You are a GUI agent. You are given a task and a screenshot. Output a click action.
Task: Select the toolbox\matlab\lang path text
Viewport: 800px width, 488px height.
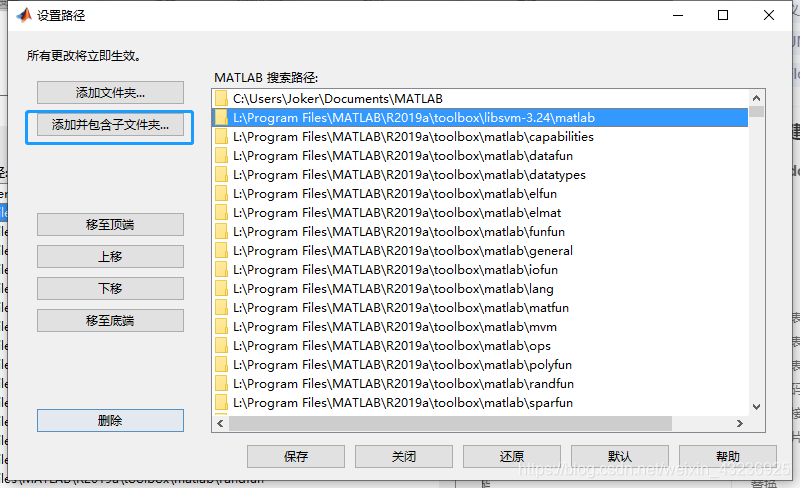393,289
